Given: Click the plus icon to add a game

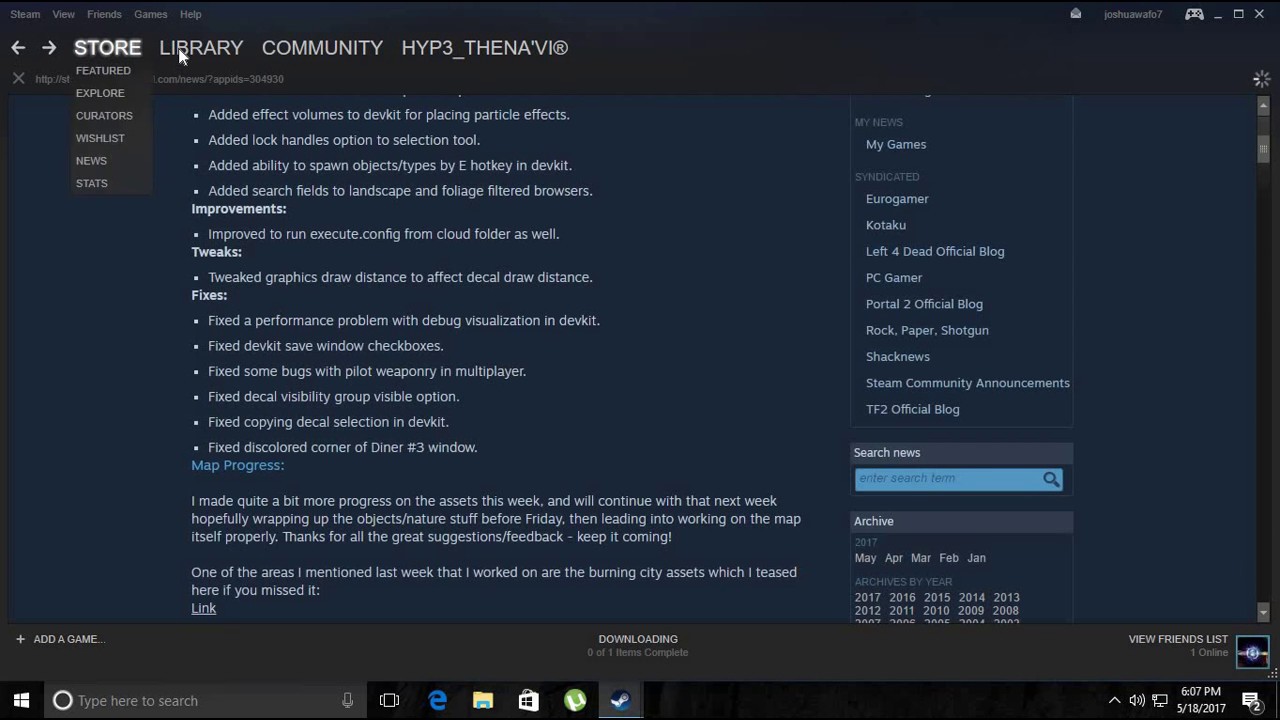Looking at the screenshot, I should click(x=20, y=639).
